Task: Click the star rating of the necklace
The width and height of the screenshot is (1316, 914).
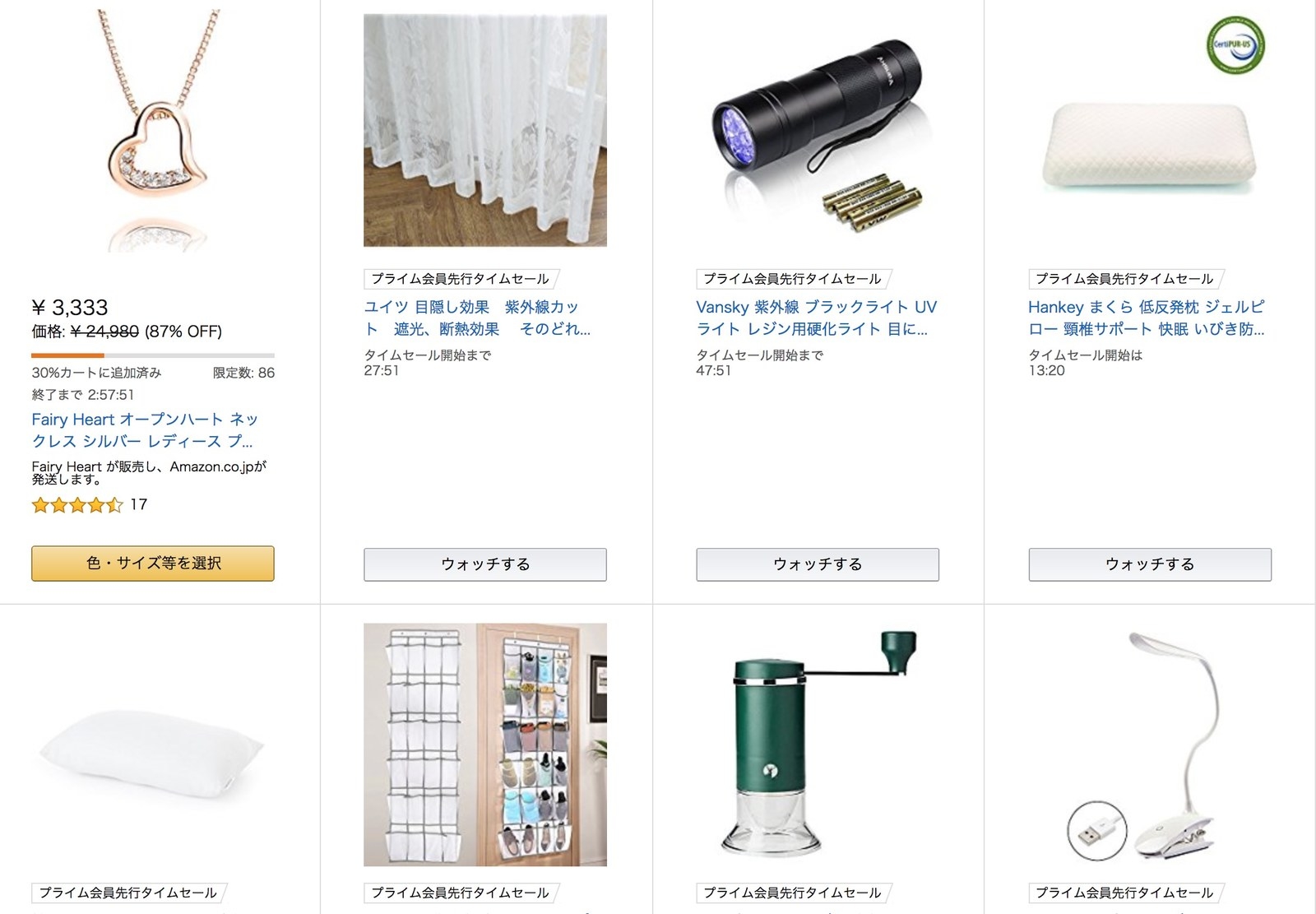Action: point(77,505)
